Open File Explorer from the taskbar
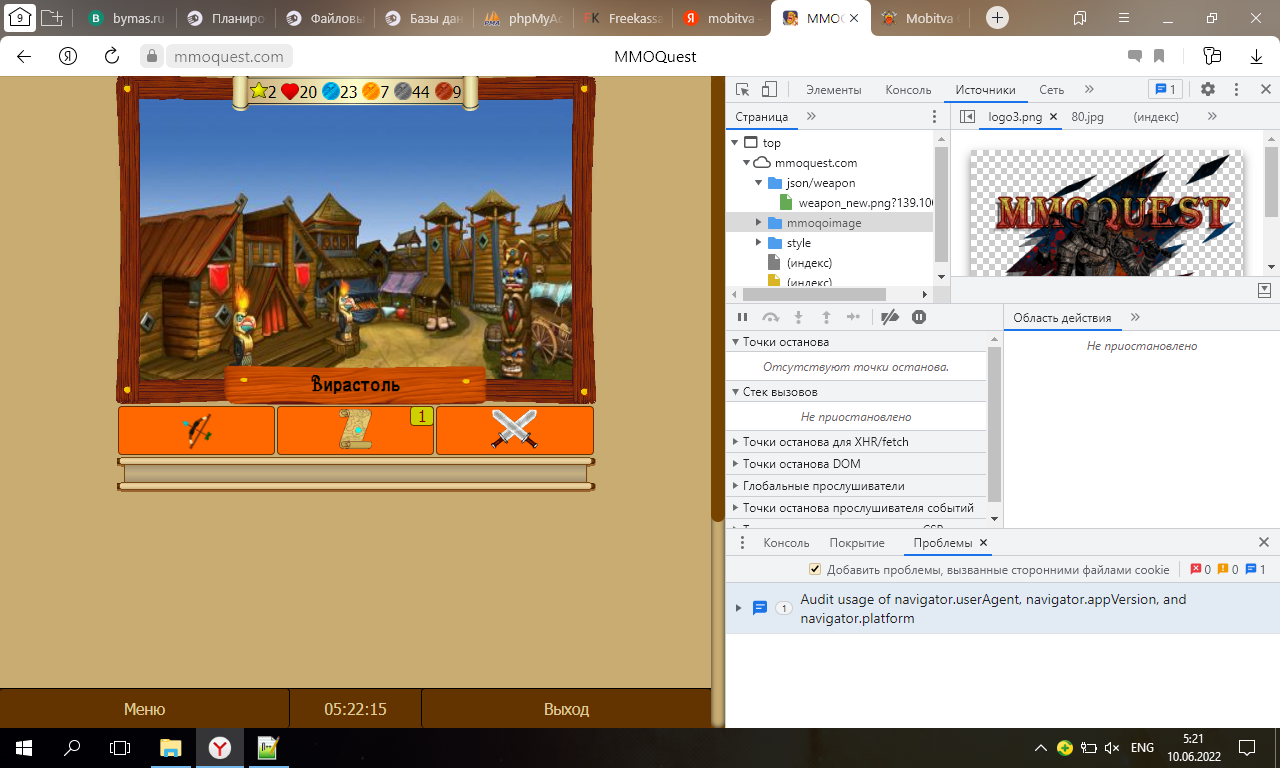This screenshot has width=1280, height=768. 171,748
